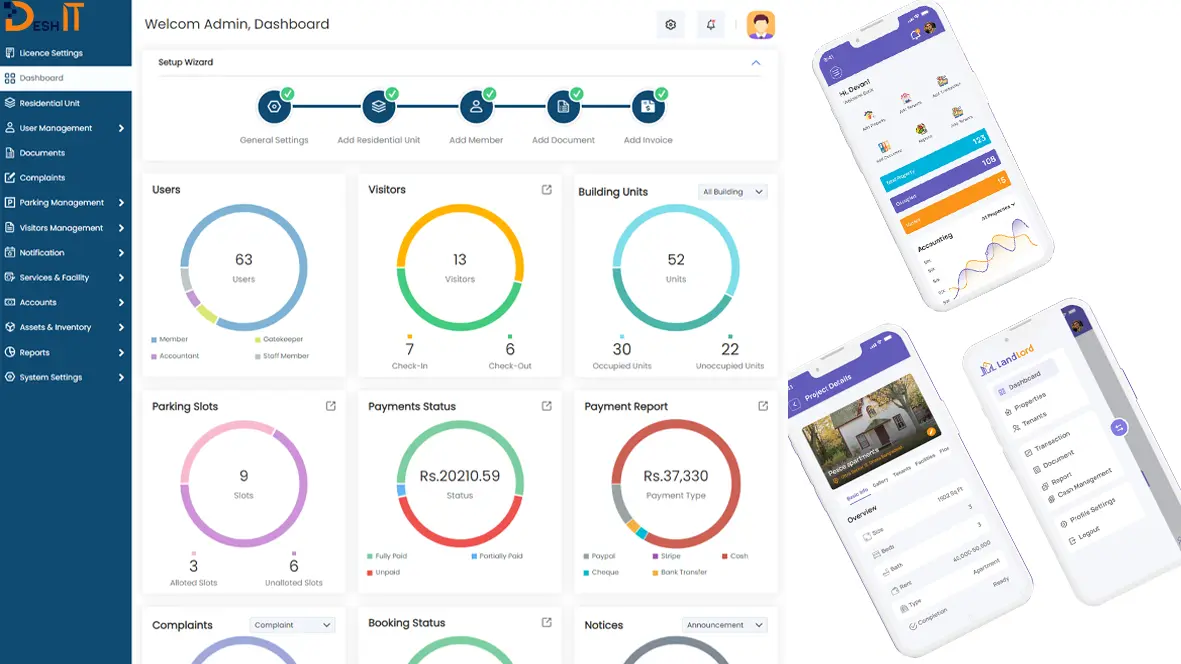The image size is (1181, 664).
Task: Select the Add Residential Unit step icon
Action: [378, 107]
